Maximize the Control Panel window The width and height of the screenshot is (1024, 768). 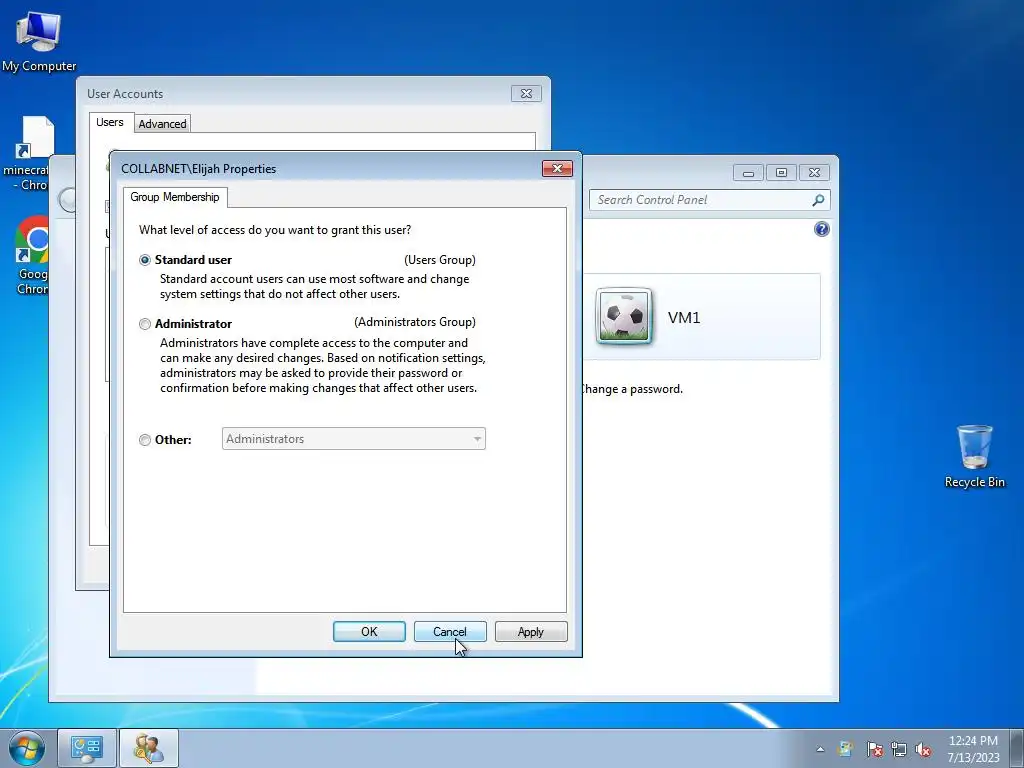point(781,172)
